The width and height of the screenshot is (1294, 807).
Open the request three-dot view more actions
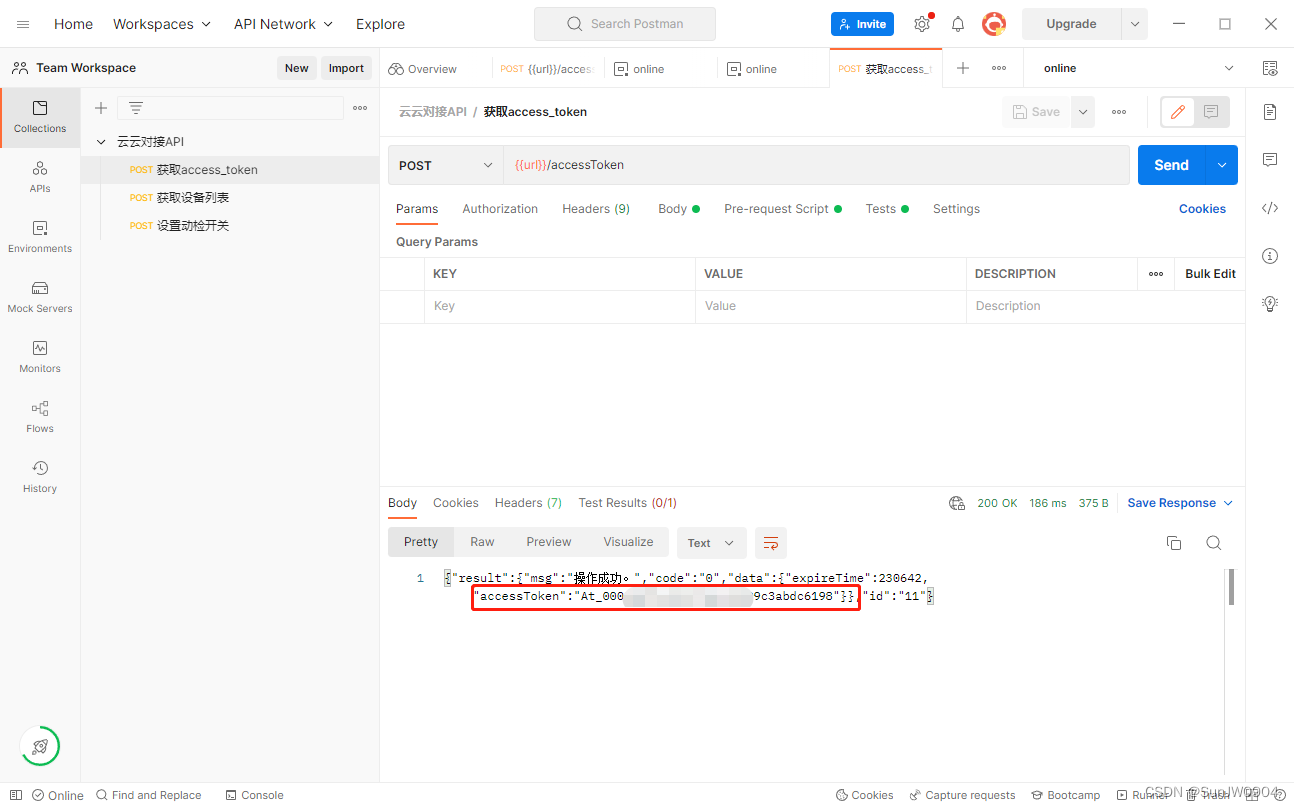[x=1119, y=112]
